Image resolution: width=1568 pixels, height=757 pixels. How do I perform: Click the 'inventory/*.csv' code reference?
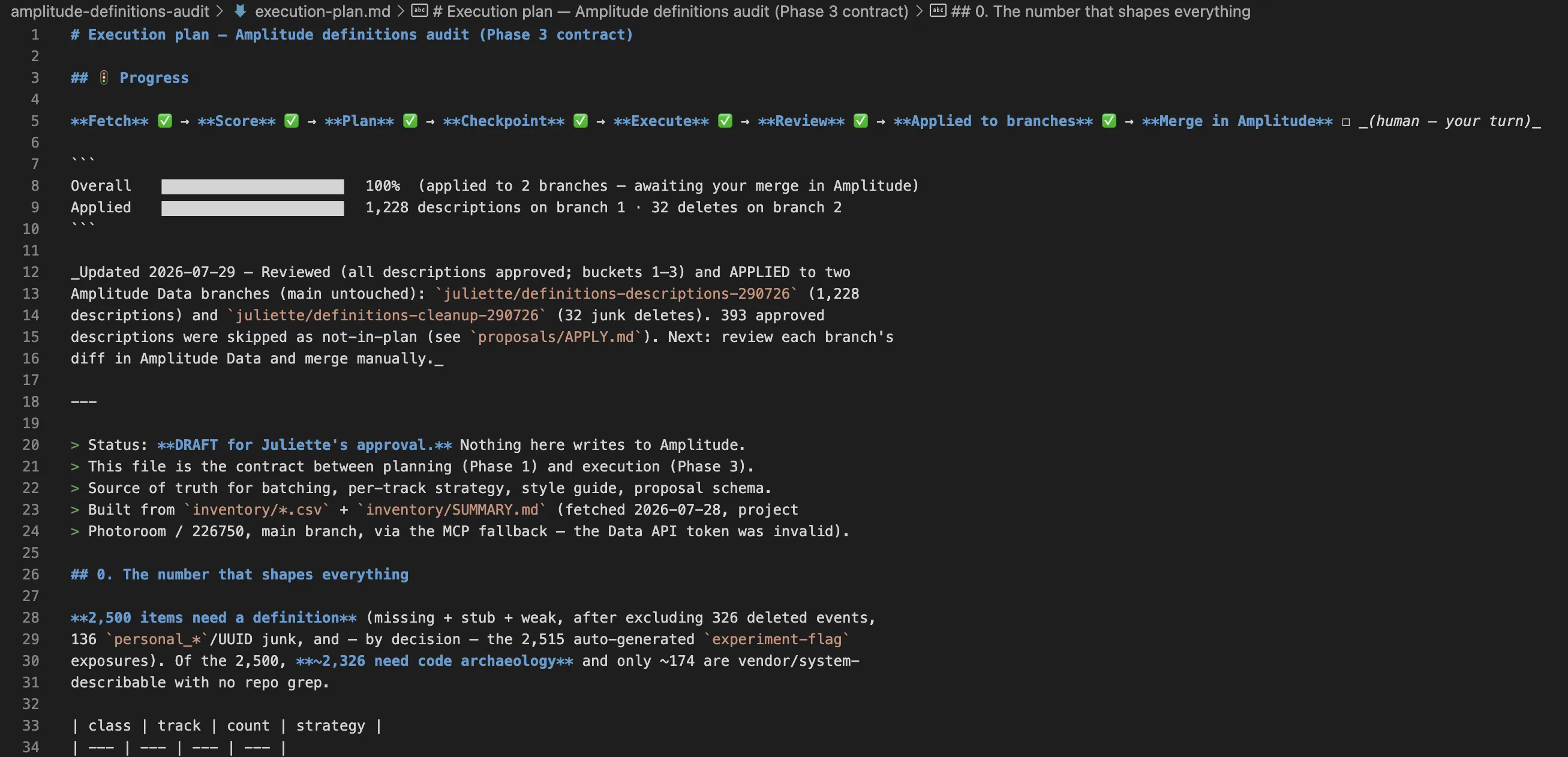[x=257, y=509]
